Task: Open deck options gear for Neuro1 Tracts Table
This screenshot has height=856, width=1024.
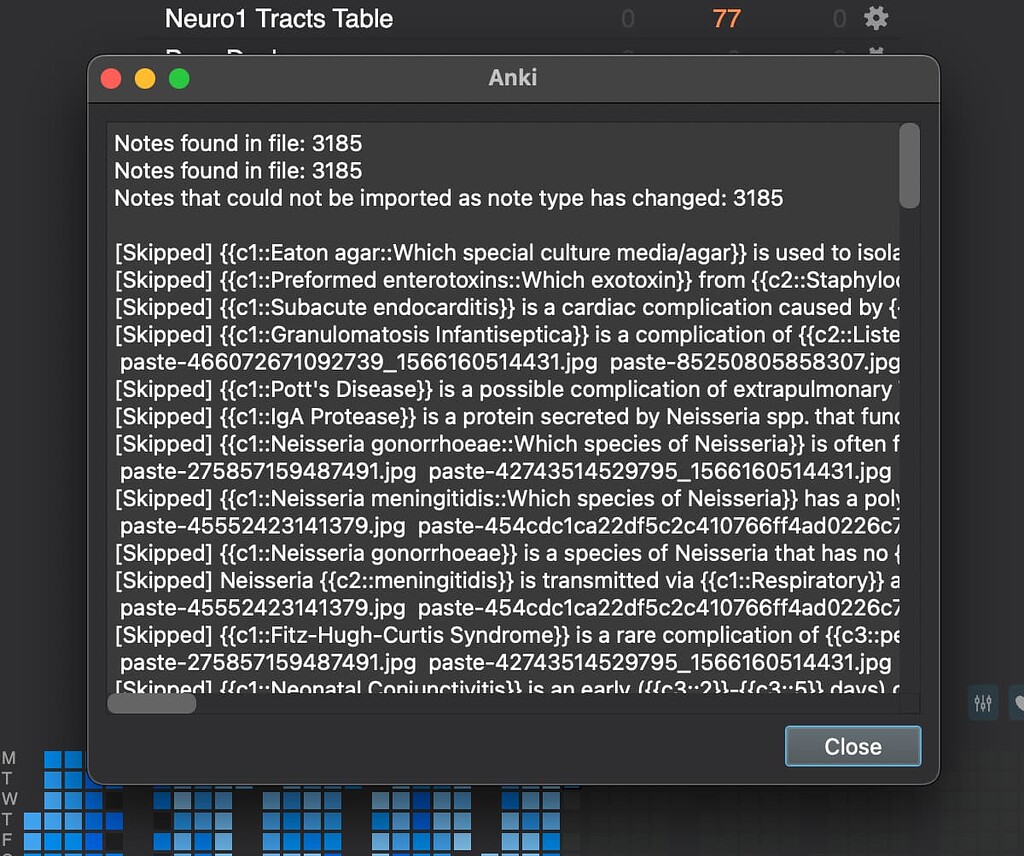Action: coord(877,18)
